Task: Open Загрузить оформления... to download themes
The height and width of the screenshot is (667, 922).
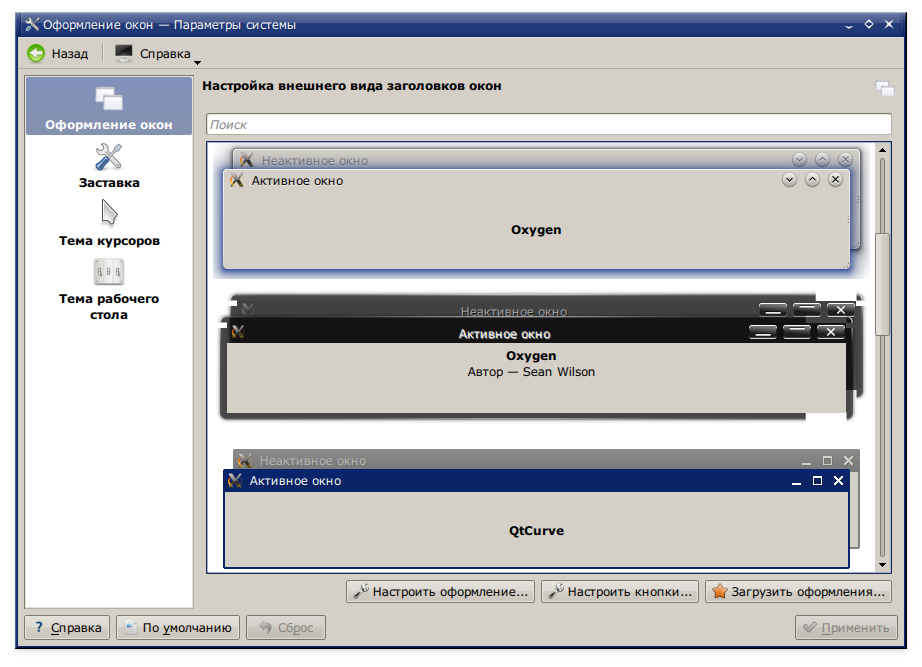Action: 798,591
